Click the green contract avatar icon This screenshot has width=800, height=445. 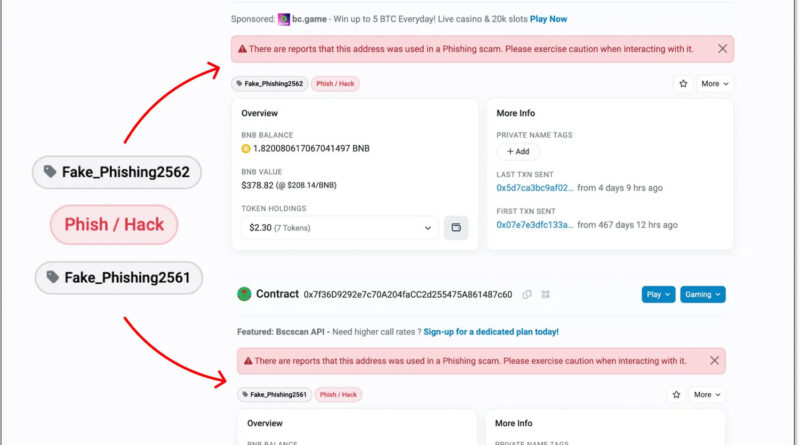[243, 294]
